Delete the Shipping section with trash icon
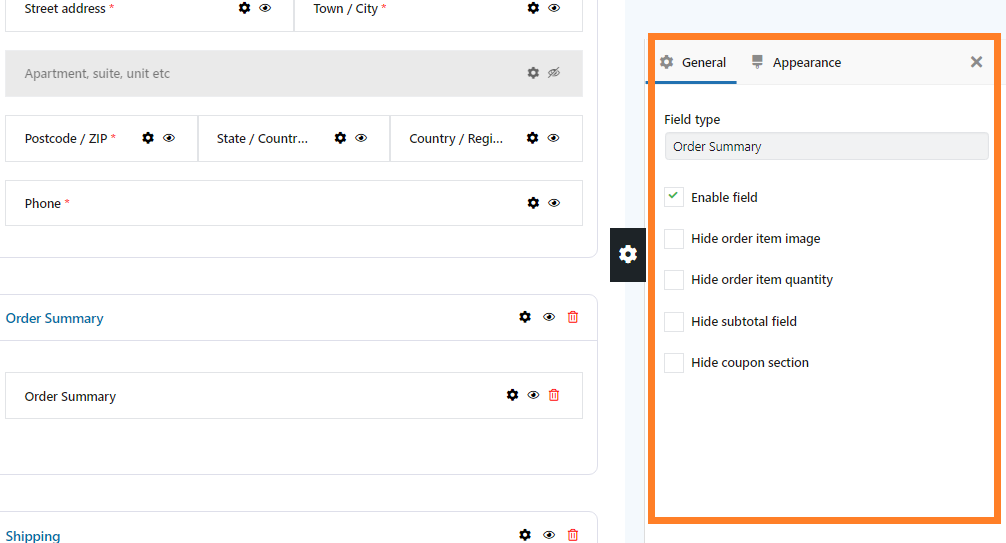1006x543 pixels. coord(573,535)
